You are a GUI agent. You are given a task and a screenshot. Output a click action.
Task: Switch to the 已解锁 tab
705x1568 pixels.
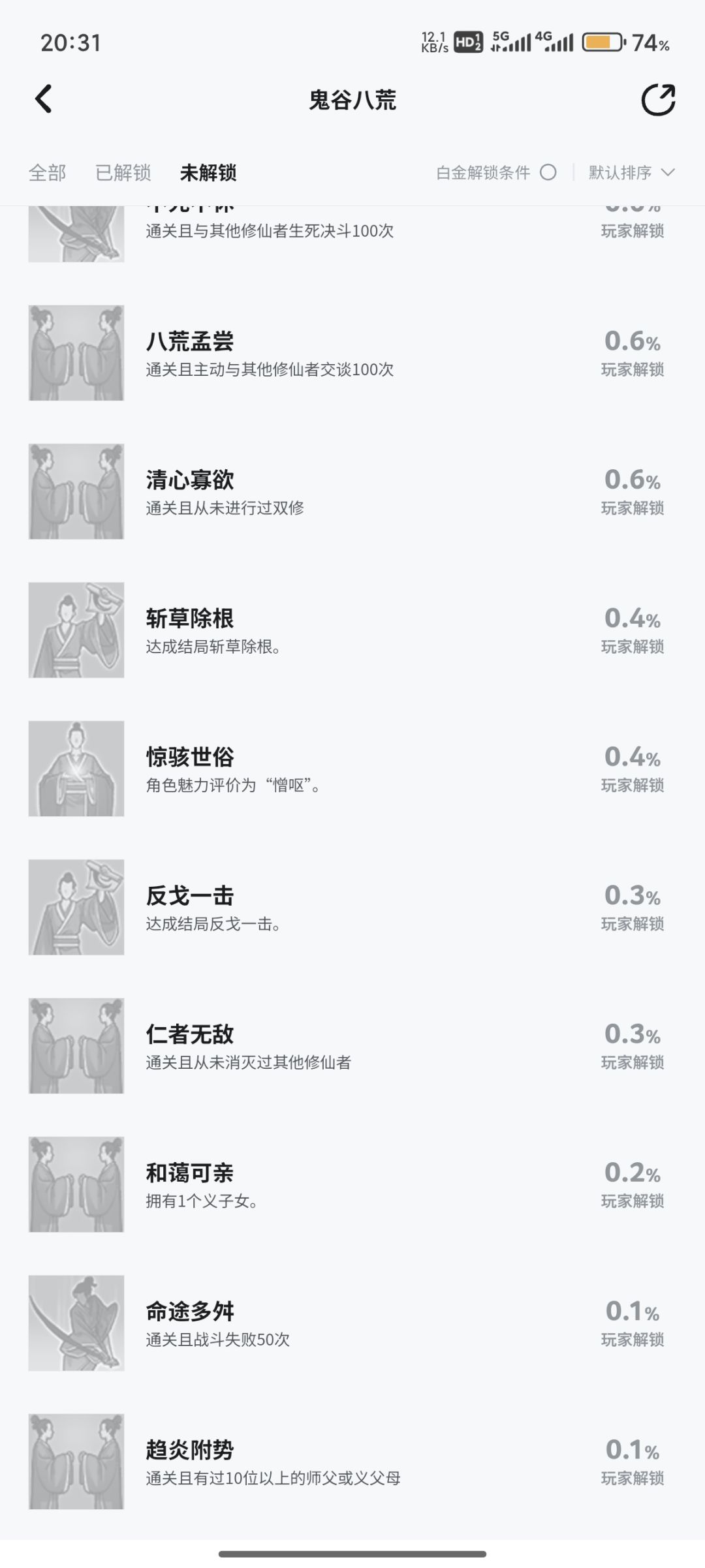click(123, 173)
